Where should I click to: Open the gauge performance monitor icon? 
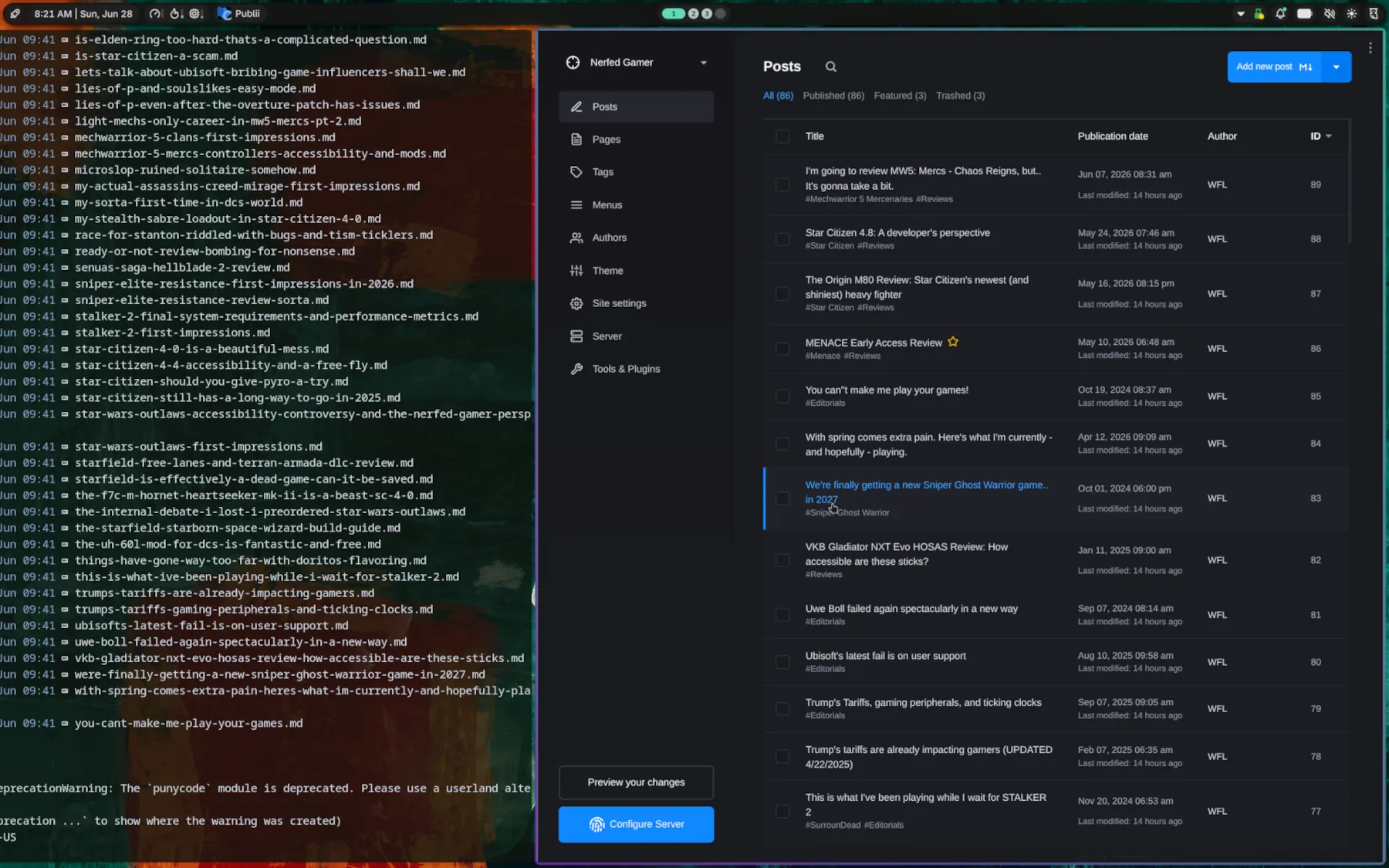(x=155, y=13)
